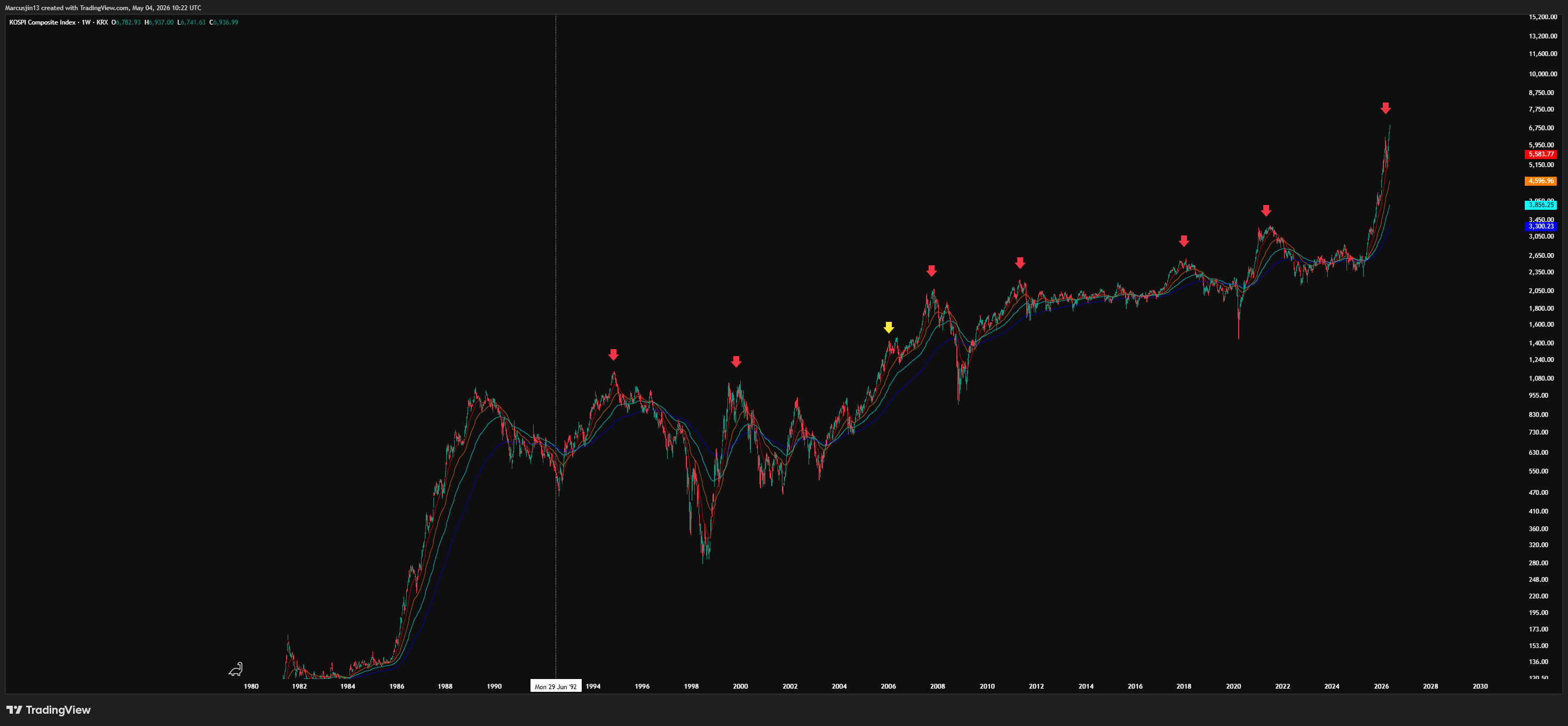Click the KOSPI Composite Index symbol title
The width and height of the screenshot is (1568, 726).
[x=43, y=22]
